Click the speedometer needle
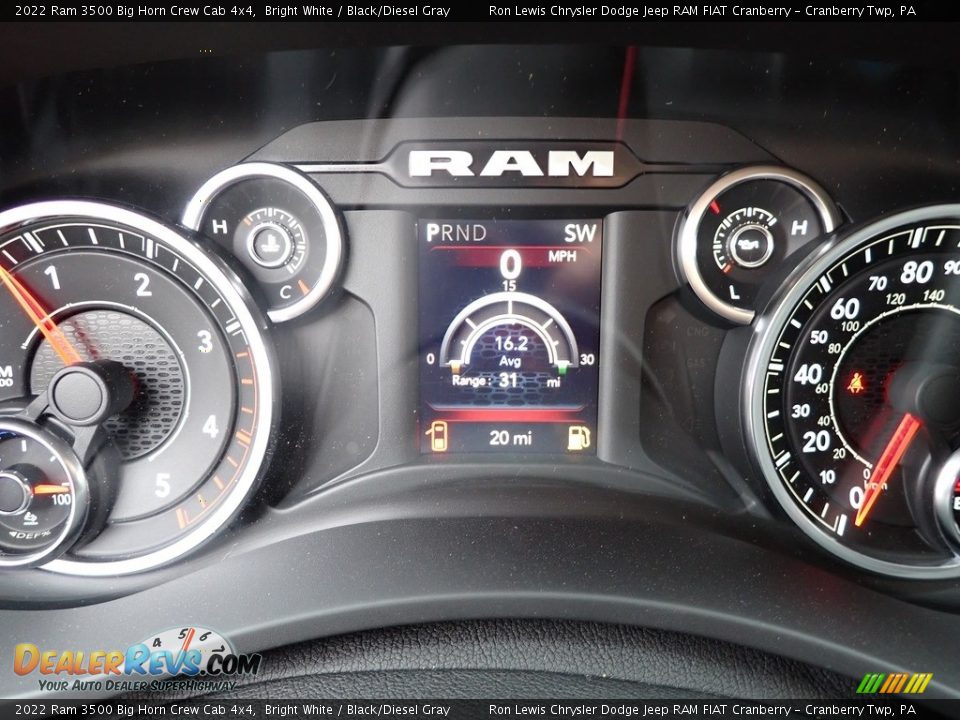This screenshot has width=960, height=720. click(x=887, y=470)
